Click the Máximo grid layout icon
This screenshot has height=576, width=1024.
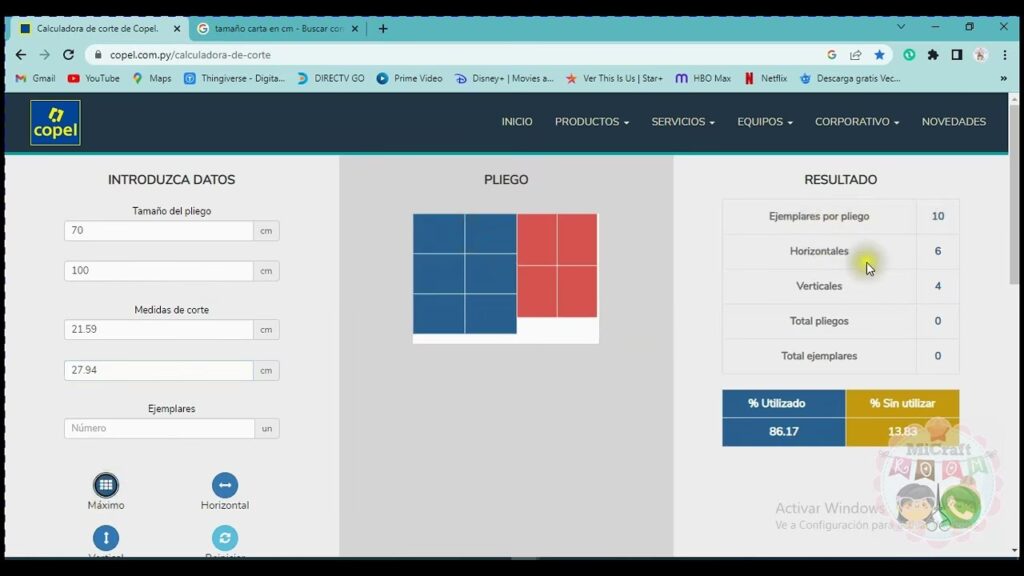[106, 486]
